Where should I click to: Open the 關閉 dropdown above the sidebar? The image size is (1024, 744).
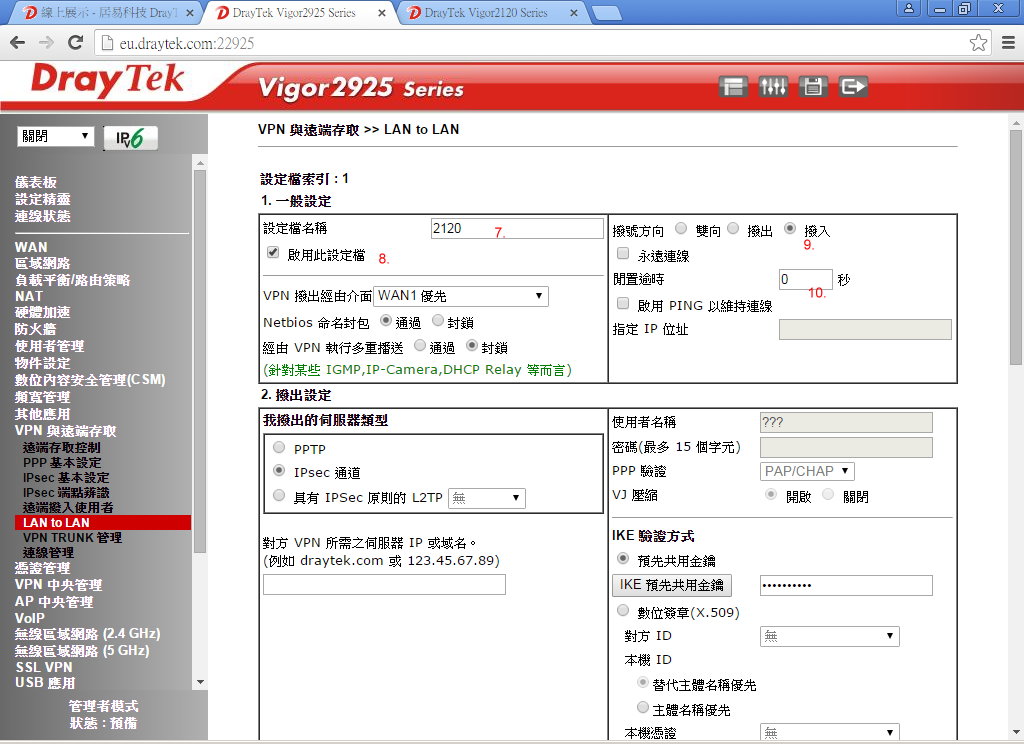click(x=55, y=136)
